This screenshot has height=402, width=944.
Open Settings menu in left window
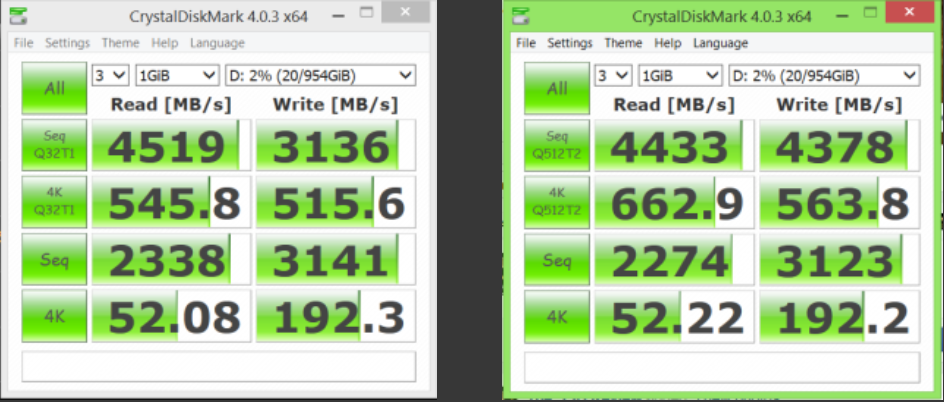click(67, 43)
